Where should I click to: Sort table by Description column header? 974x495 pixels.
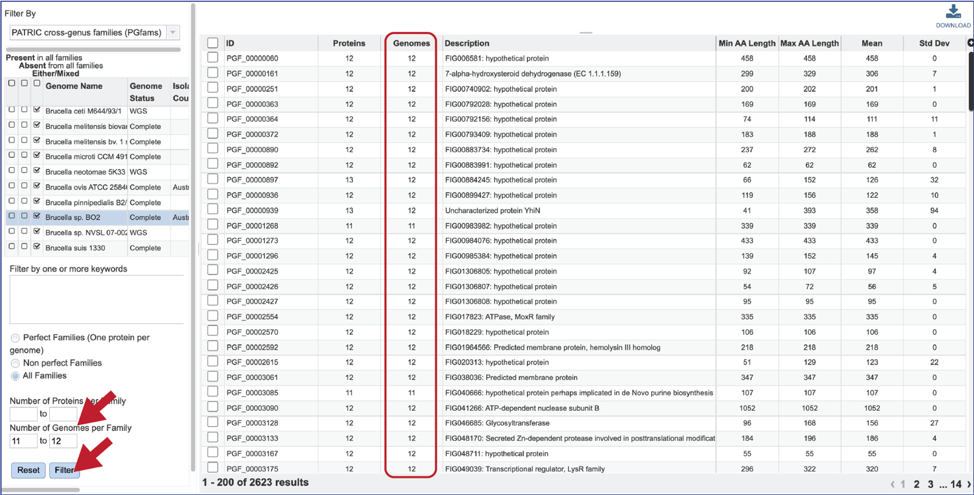tap(467, 44)
